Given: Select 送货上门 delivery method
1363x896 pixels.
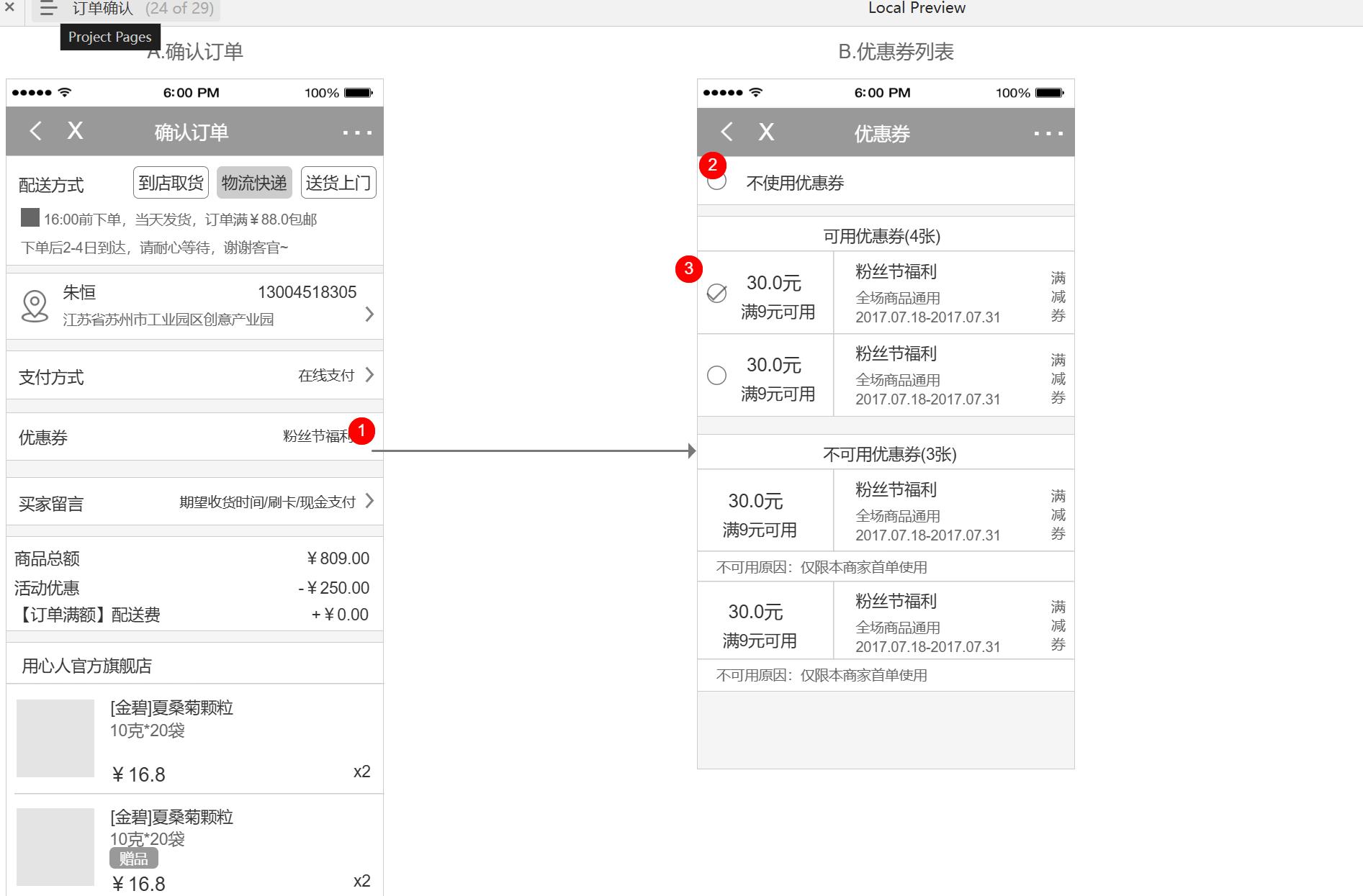Looking at the screenshot, I should click(338, 183).
